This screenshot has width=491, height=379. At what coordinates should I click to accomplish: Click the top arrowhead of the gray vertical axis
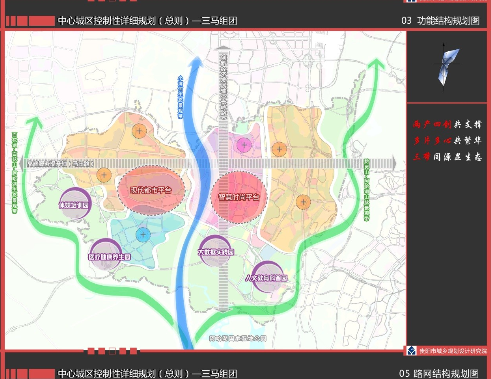pyautogui.click(x=223, y=49)
